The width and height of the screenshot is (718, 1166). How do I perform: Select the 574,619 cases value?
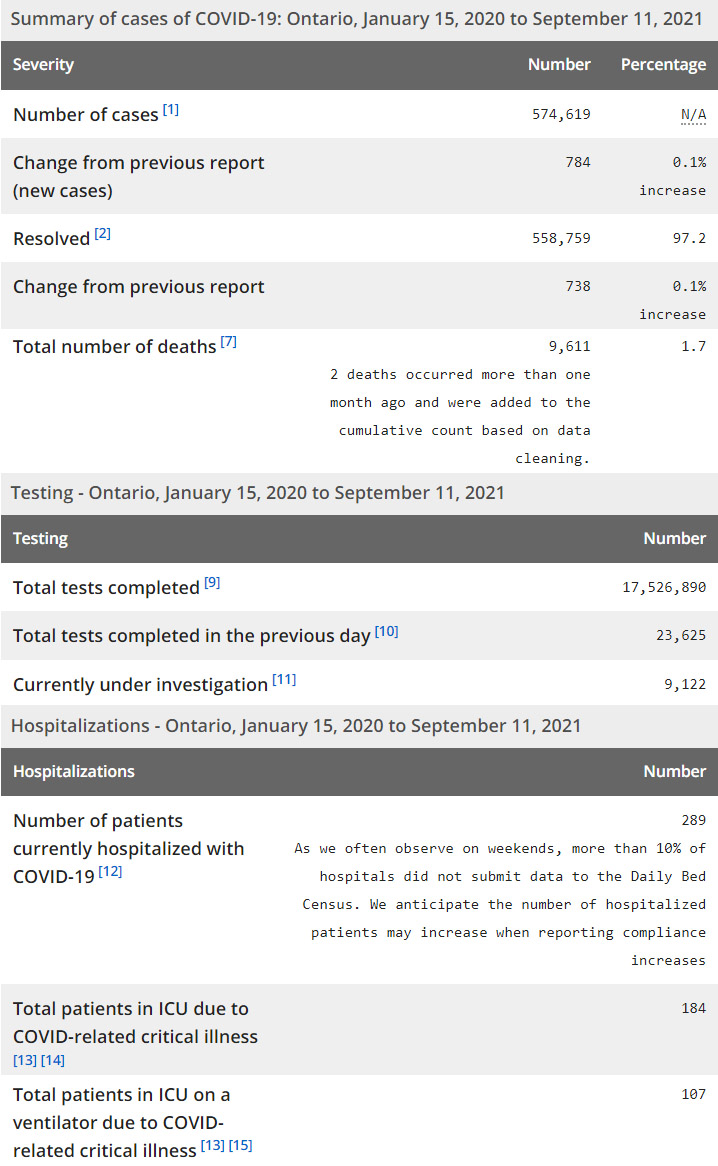[x=561, y=115]
